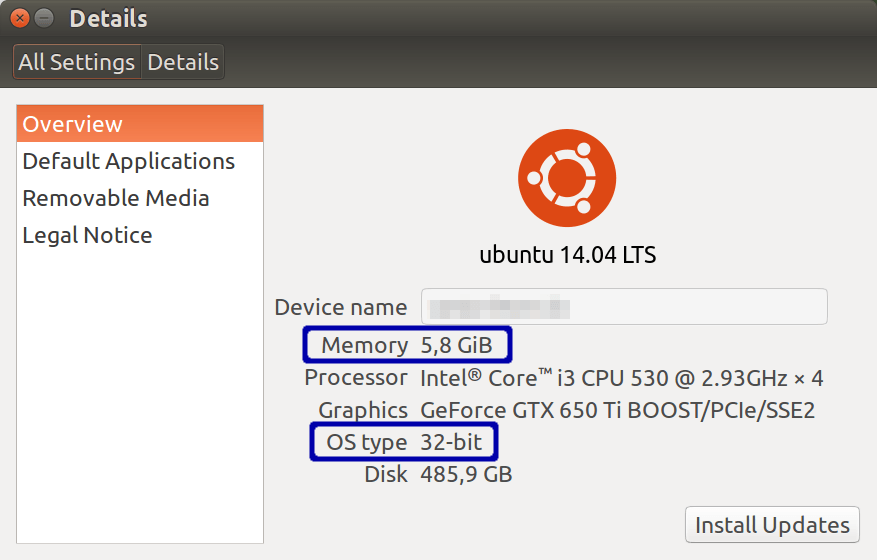This screenshot has width=877, height=560.
Task: Click the Details window title bar text
Action: (108, 18)
